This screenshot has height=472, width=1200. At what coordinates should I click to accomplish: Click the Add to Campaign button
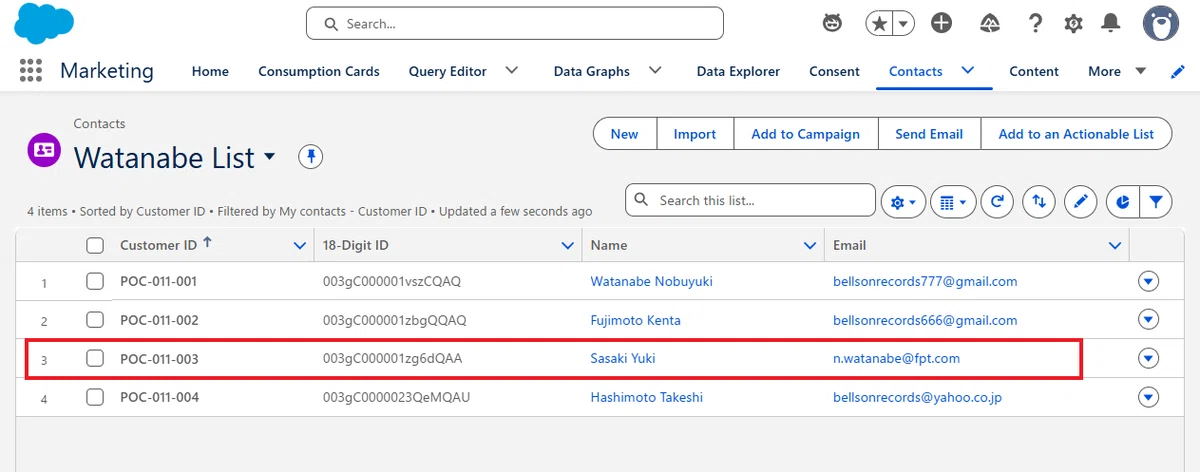tap(806, 134)
